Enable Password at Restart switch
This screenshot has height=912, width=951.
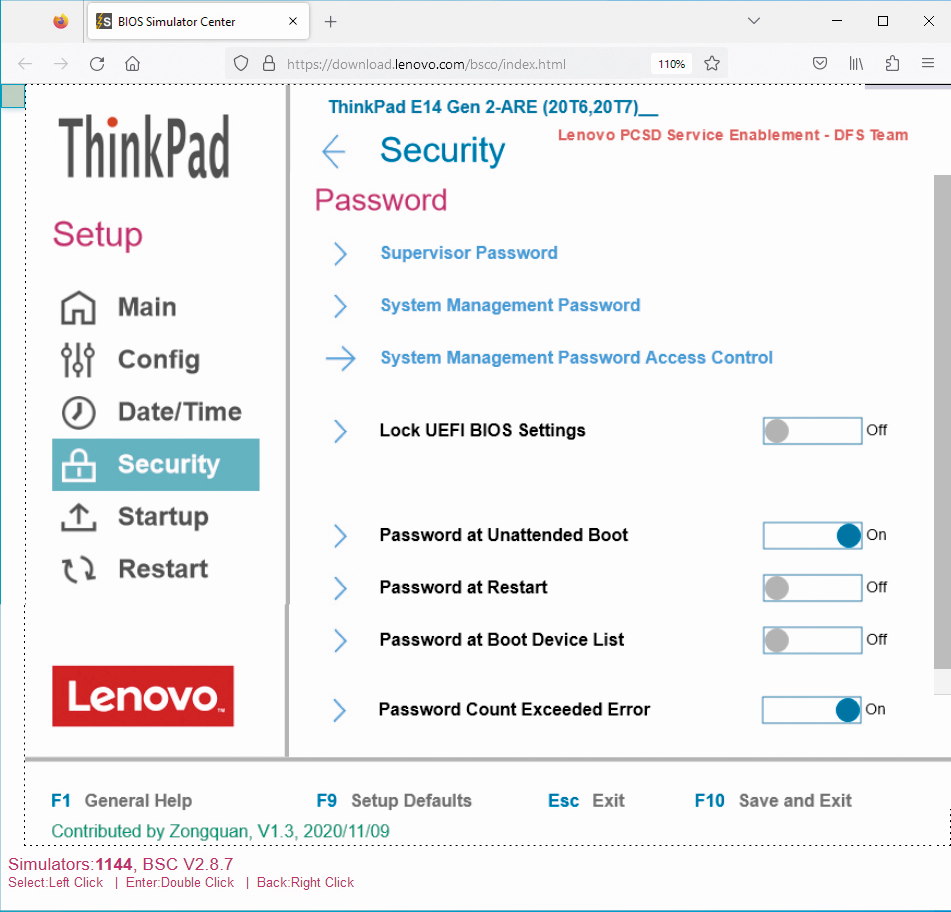812,588
